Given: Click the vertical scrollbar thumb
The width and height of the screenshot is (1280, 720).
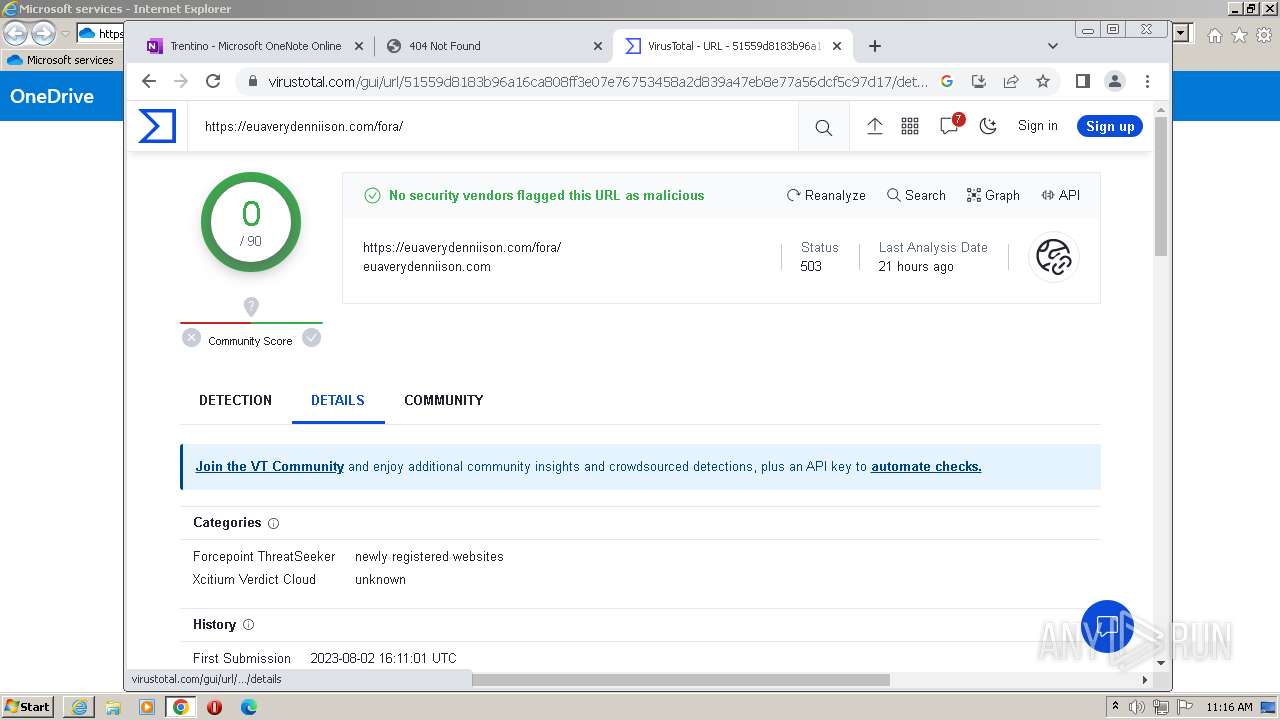Looking at the screenshot, I should 1161,186.
